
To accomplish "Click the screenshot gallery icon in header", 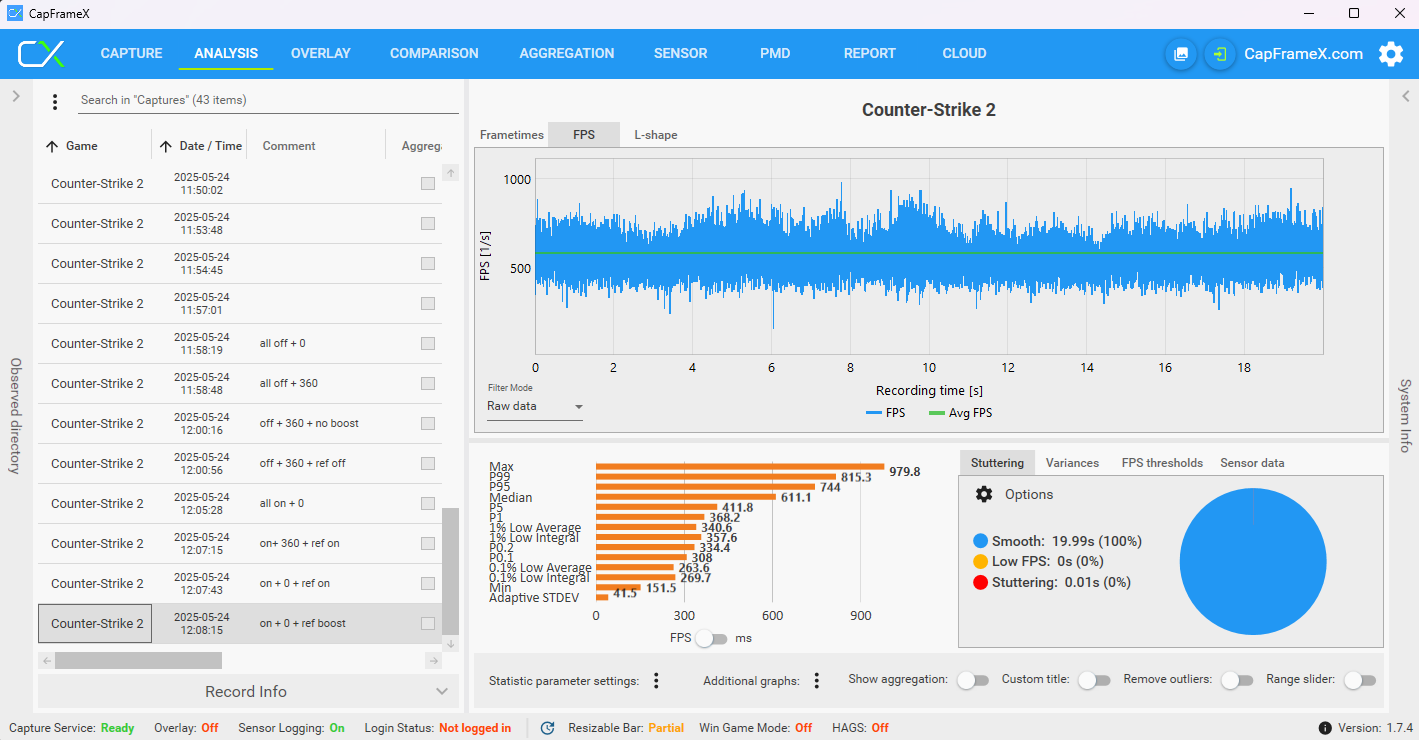I will coord(1181,54).
